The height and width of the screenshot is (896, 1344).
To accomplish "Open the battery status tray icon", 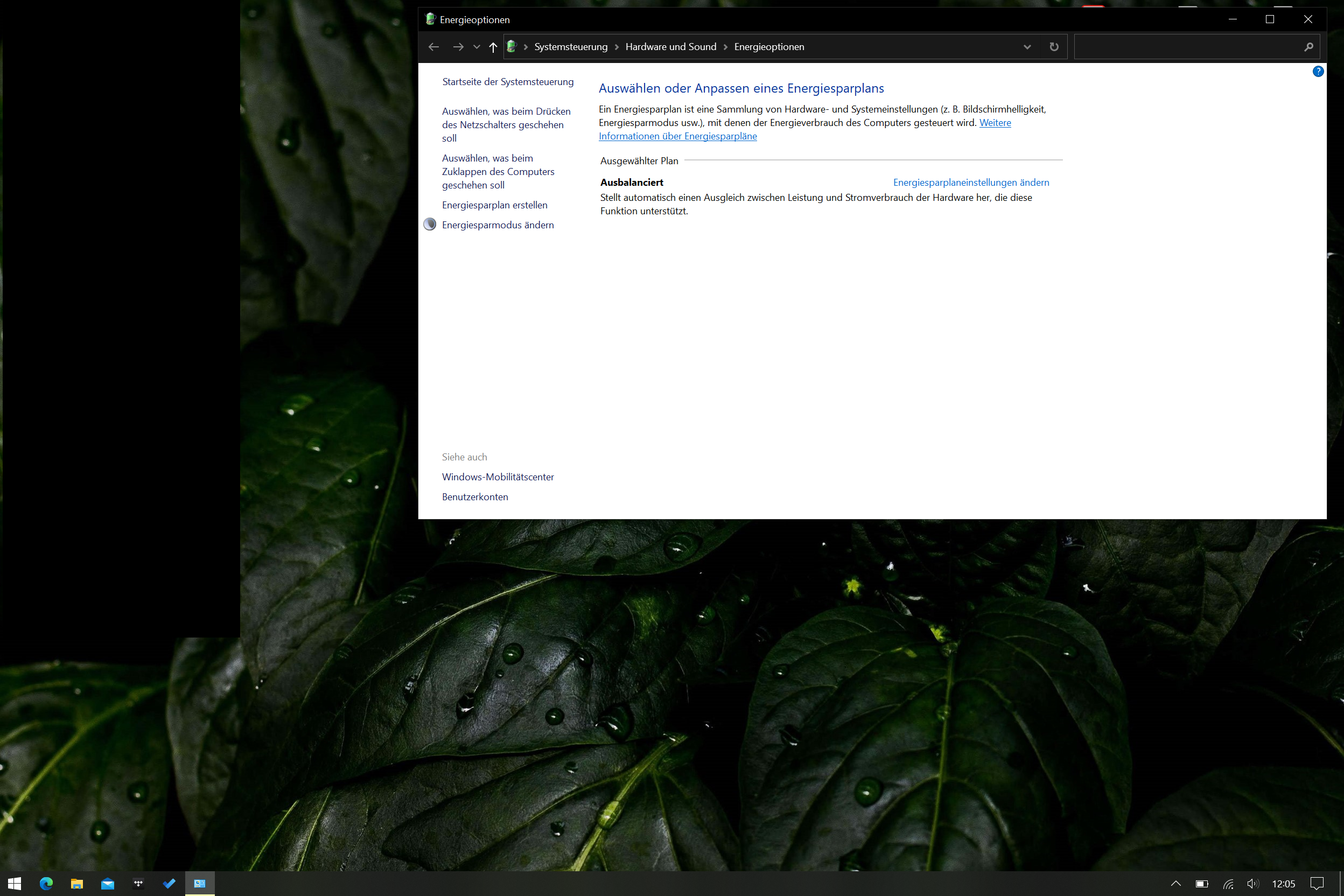I will click(x=1202, y=884).
